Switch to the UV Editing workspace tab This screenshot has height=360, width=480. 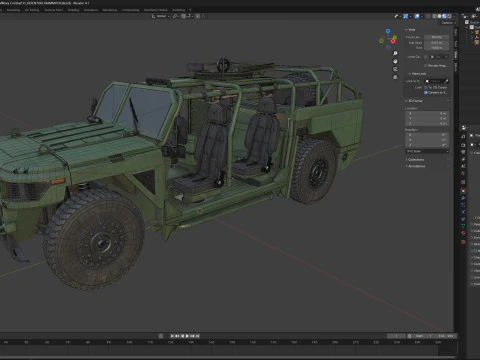(32, 10)
